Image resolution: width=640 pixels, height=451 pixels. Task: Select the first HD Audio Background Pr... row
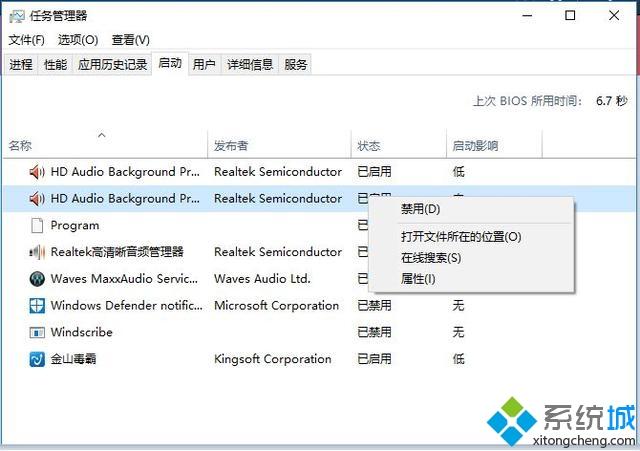click(x=318, y=172)
